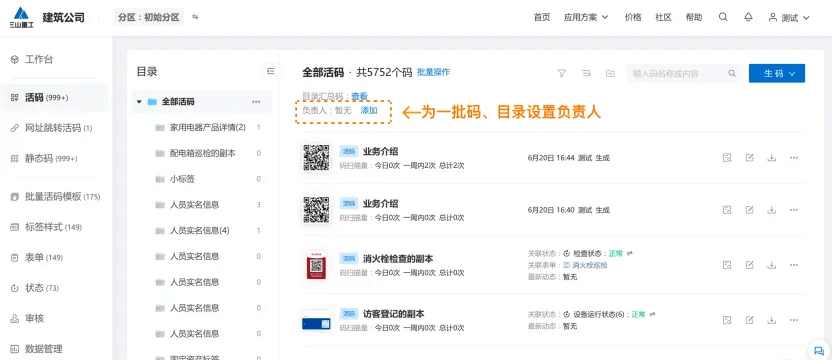The image size is (832, 360).
Task: Open the notification bell
Action: point(748,17)
